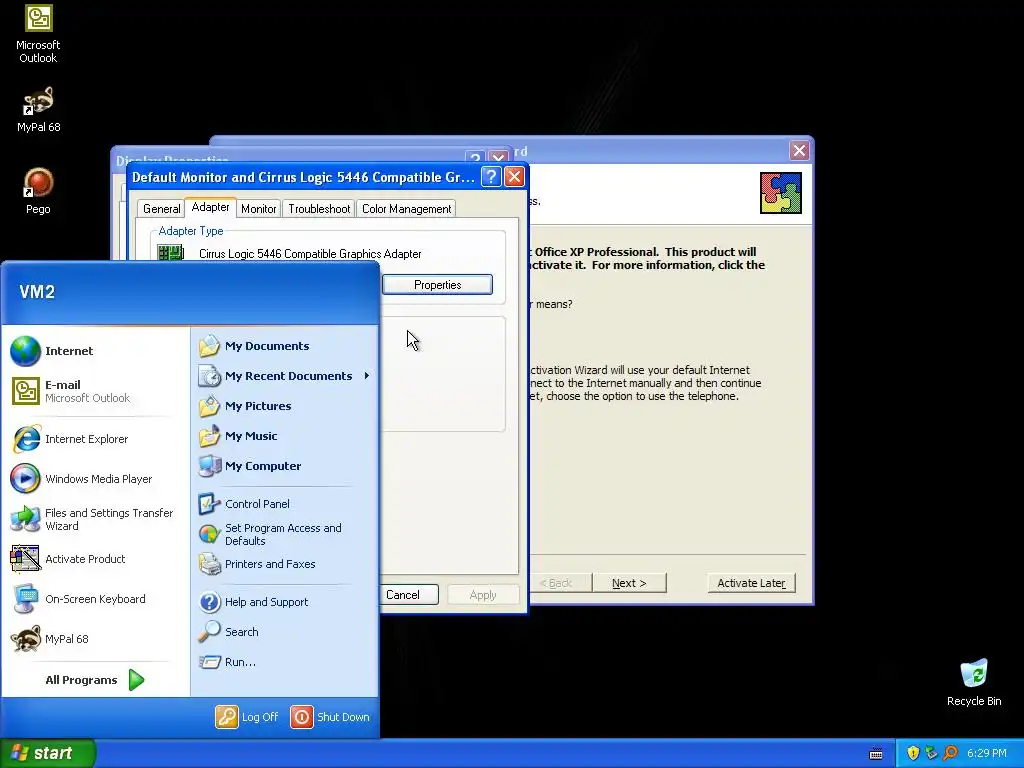Click the help question mark button in adapter dialog
Viewport: 1024px width, 768px height.
tap(491, 176)
